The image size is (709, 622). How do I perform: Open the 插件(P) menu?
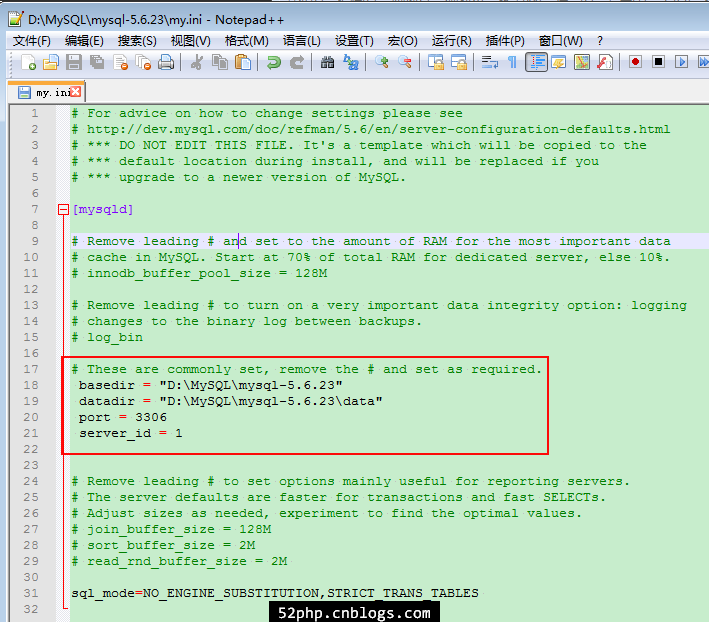pos(505,41)
